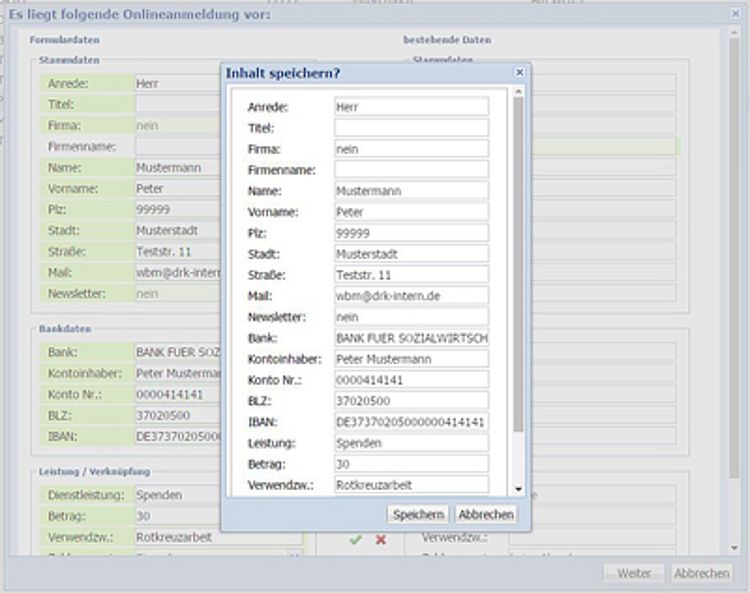750x593 pixels.
Task: Click Abbrechen next to the Weiter button
Action: pos(703,573)
